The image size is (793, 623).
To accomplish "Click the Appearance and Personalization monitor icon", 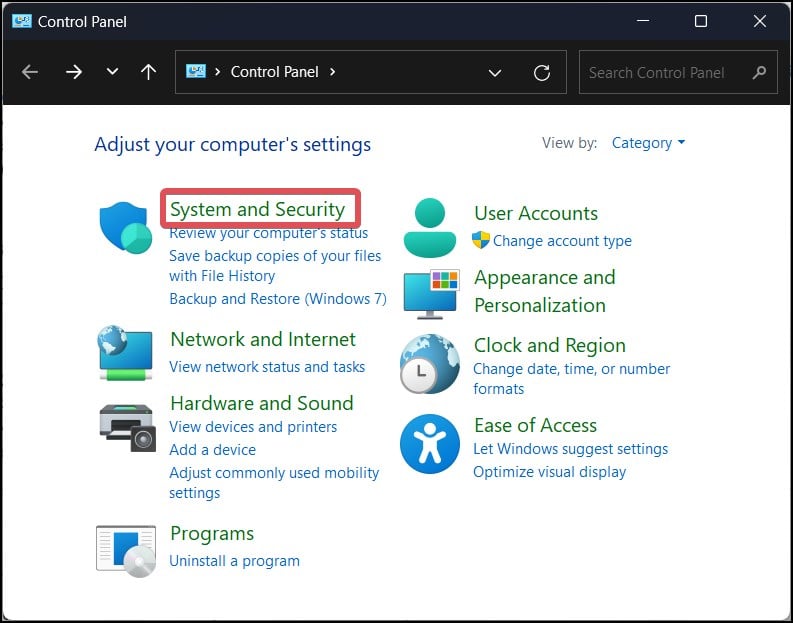I will [430, 292].
